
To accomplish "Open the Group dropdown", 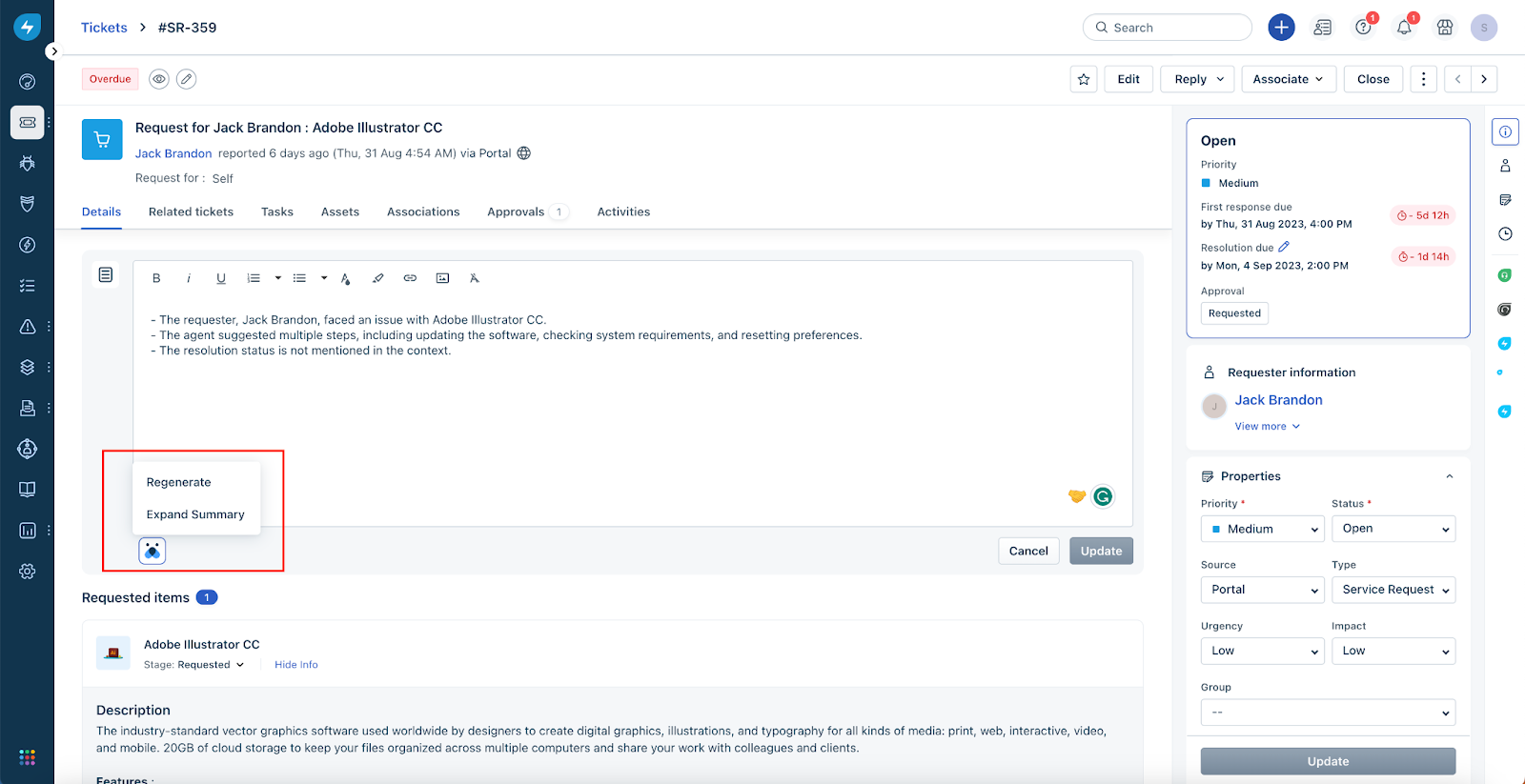I will [1328, 712].
